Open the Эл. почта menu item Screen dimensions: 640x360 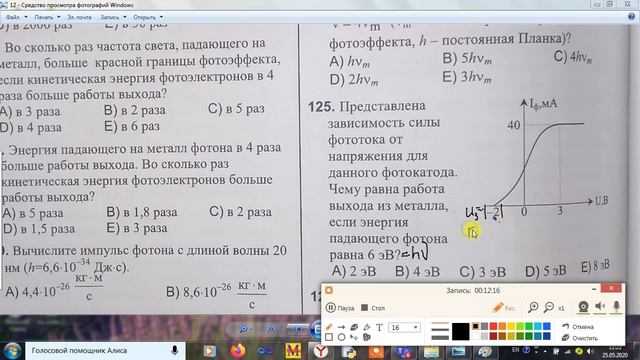click(79, 17)
